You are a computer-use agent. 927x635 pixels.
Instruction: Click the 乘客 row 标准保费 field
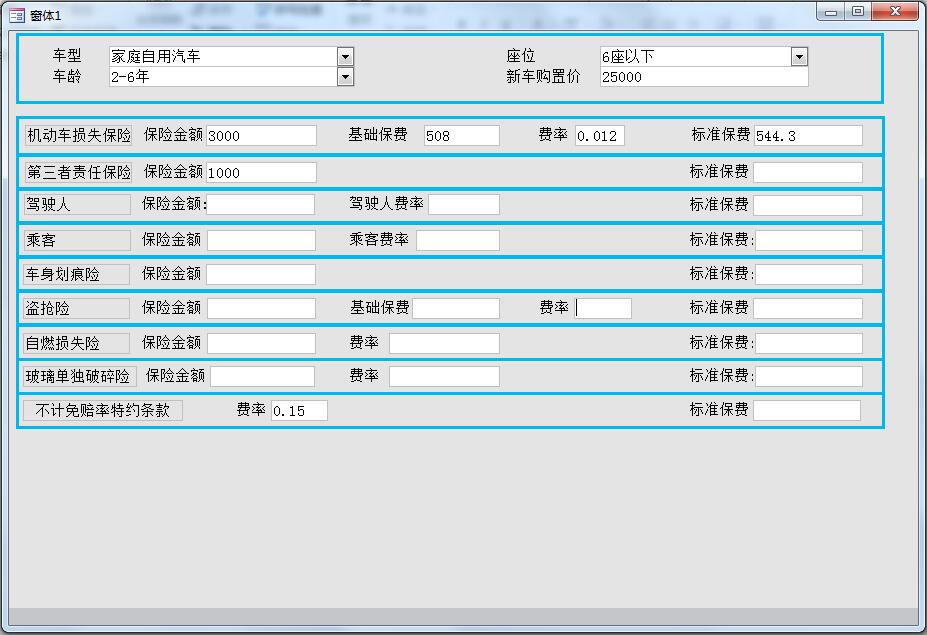(x=809, y=240)
